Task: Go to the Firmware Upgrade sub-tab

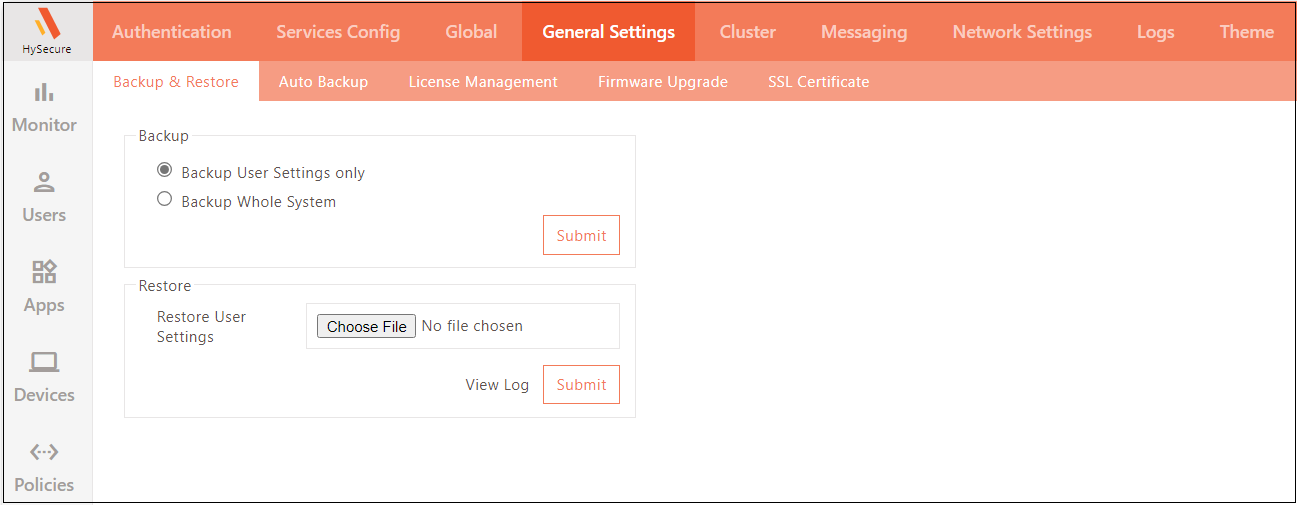Action: click(x=663, y=82)
